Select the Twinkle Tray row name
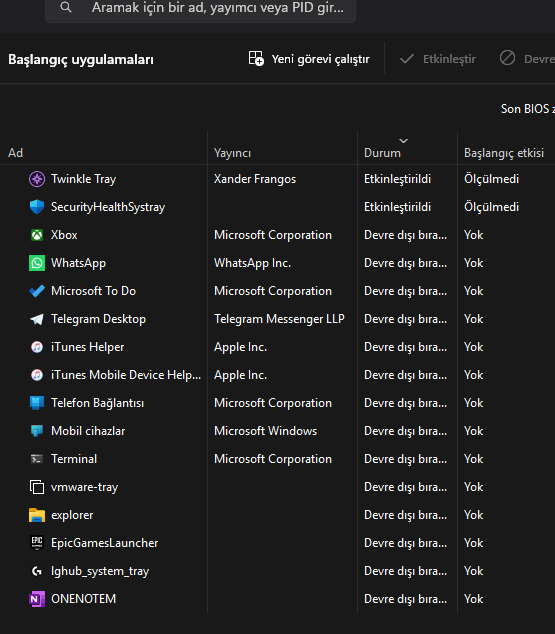Screen dimensions: 555x634 click(x=83, y=179)
